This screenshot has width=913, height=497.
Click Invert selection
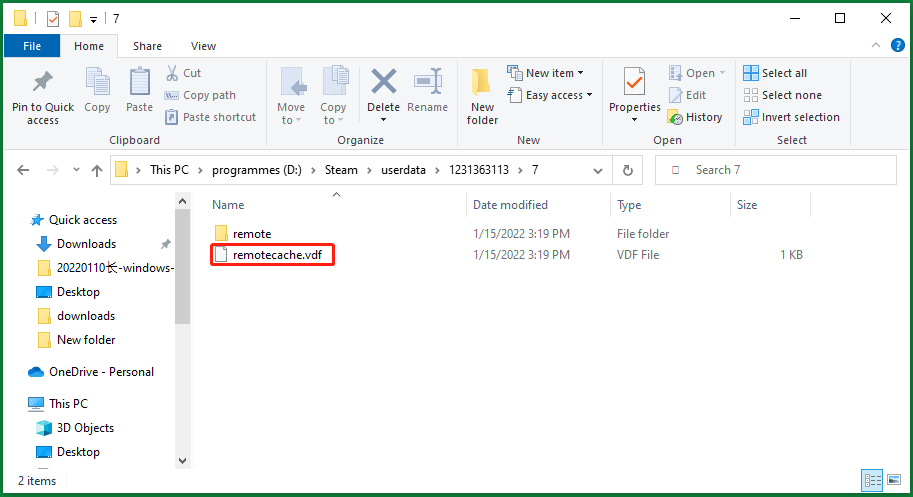point(791,117)
